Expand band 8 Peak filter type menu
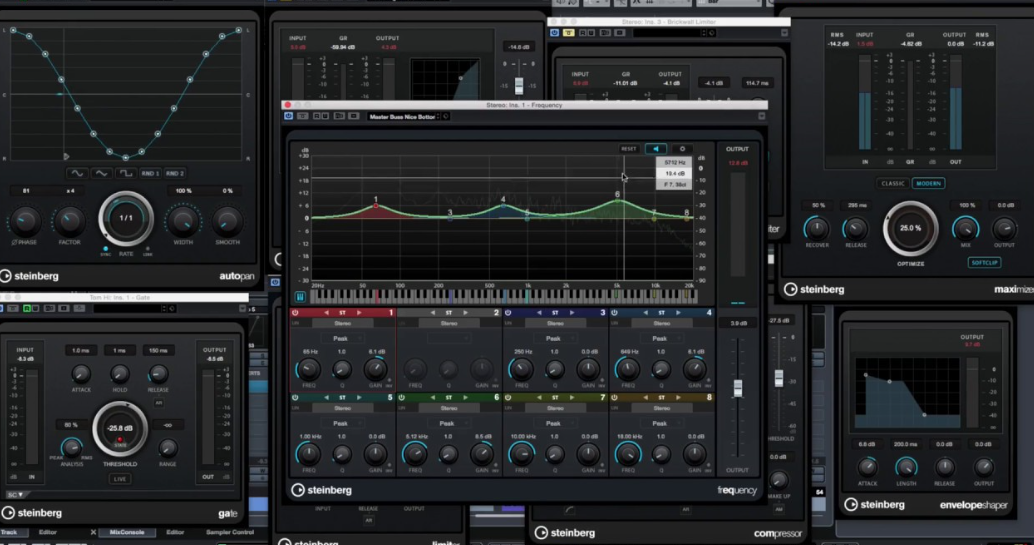The height and width of the screenshot is (545, 1034). (660, 423)
